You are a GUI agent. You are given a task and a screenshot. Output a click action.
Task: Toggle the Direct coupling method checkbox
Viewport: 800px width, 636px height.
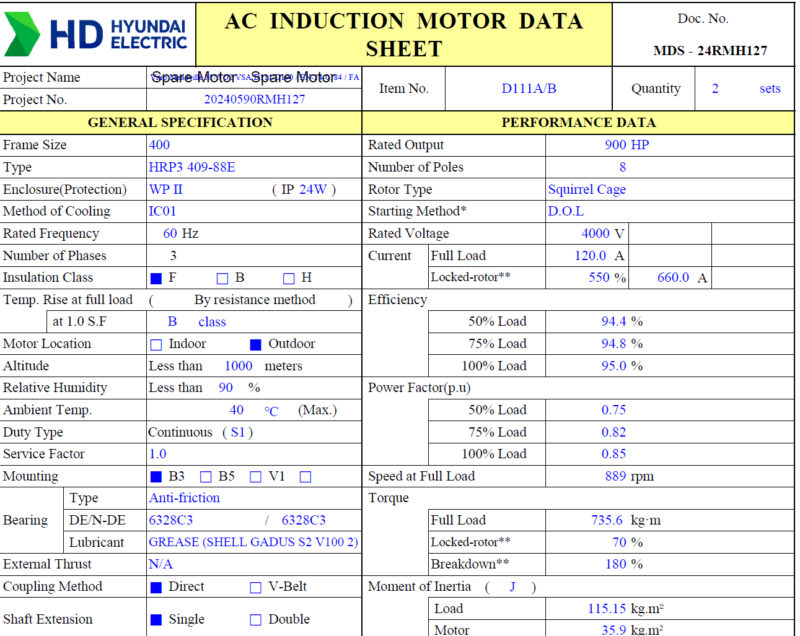[x=155, y=588]
